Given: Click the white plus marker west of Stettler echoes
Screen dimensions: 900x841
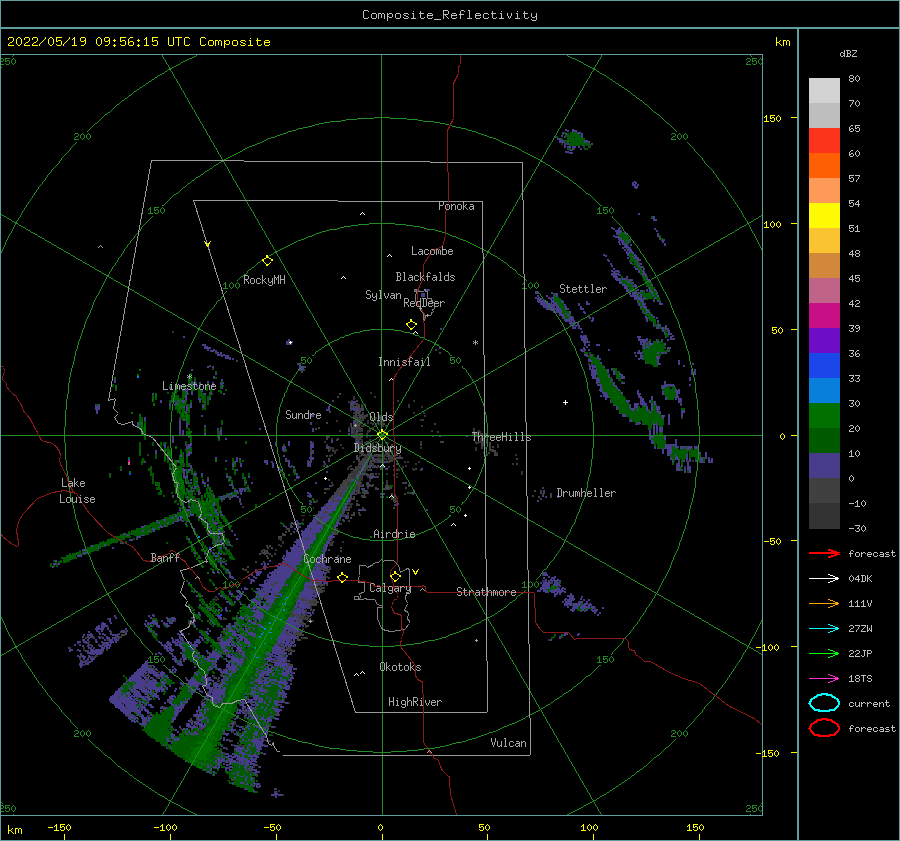Looking at the screenshot, I should coord(565,402).
